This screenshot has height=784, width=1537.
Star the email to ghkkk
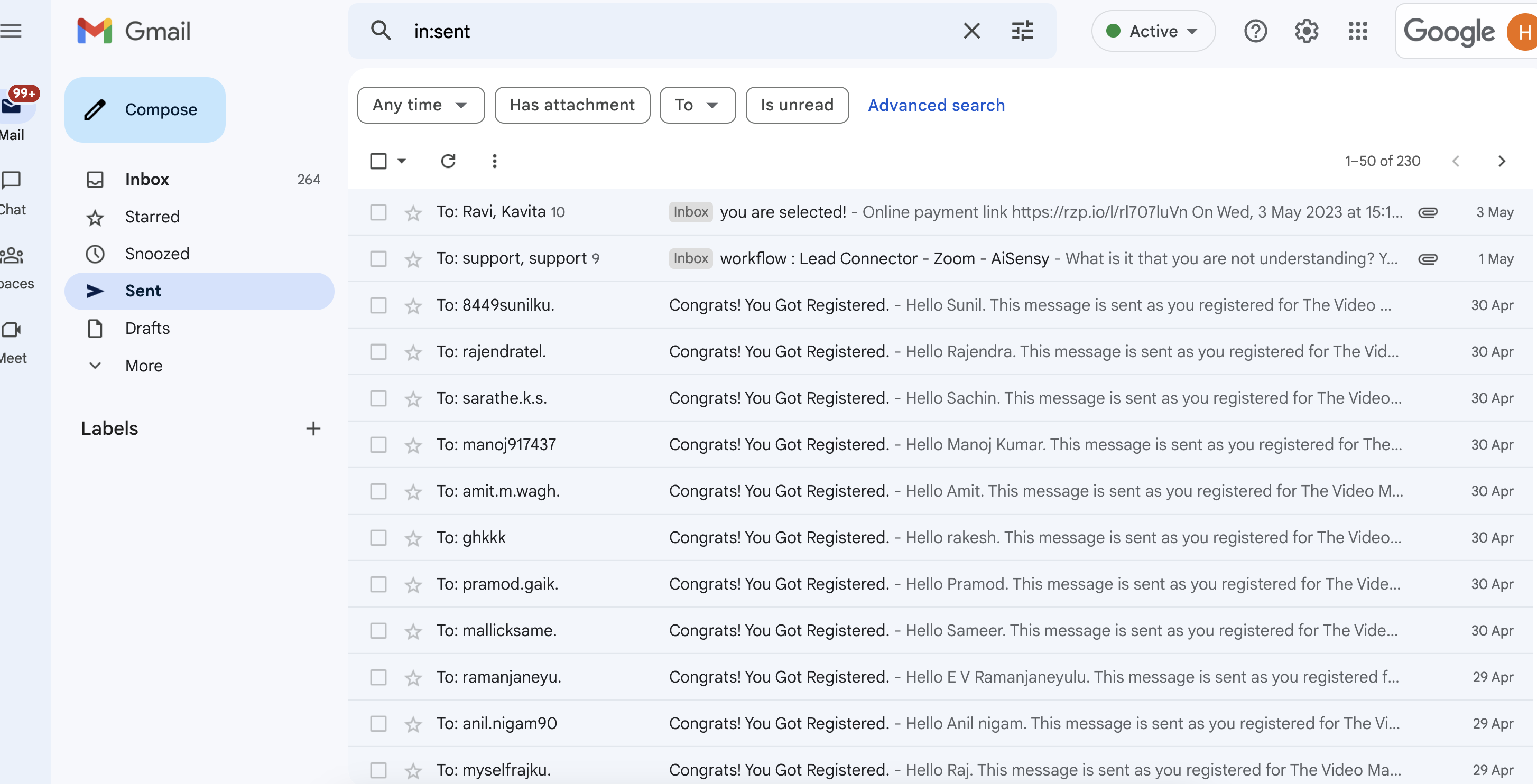[413, 538]
